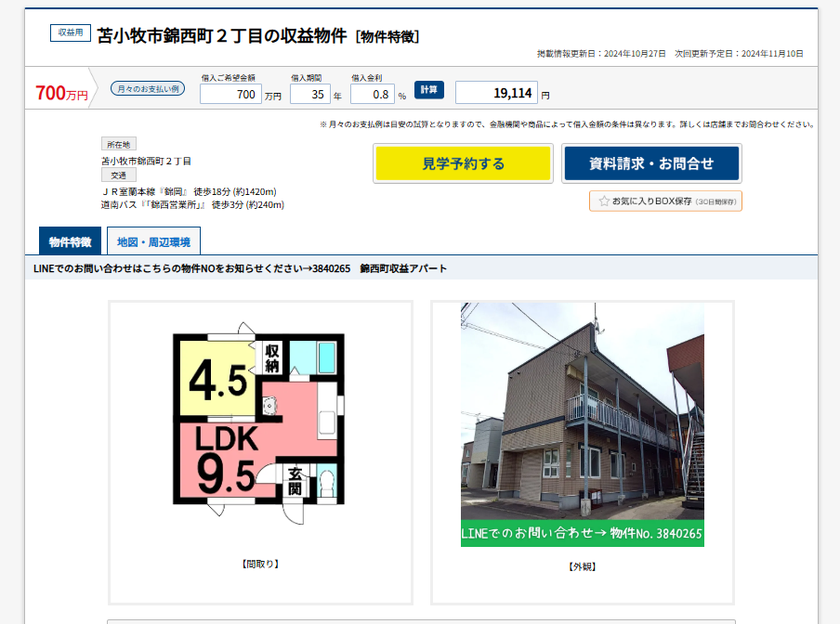Screen dimensions: 840x624
Task: Open 資料請求・お問合せ inquiry form
Action: pos(651,163)
